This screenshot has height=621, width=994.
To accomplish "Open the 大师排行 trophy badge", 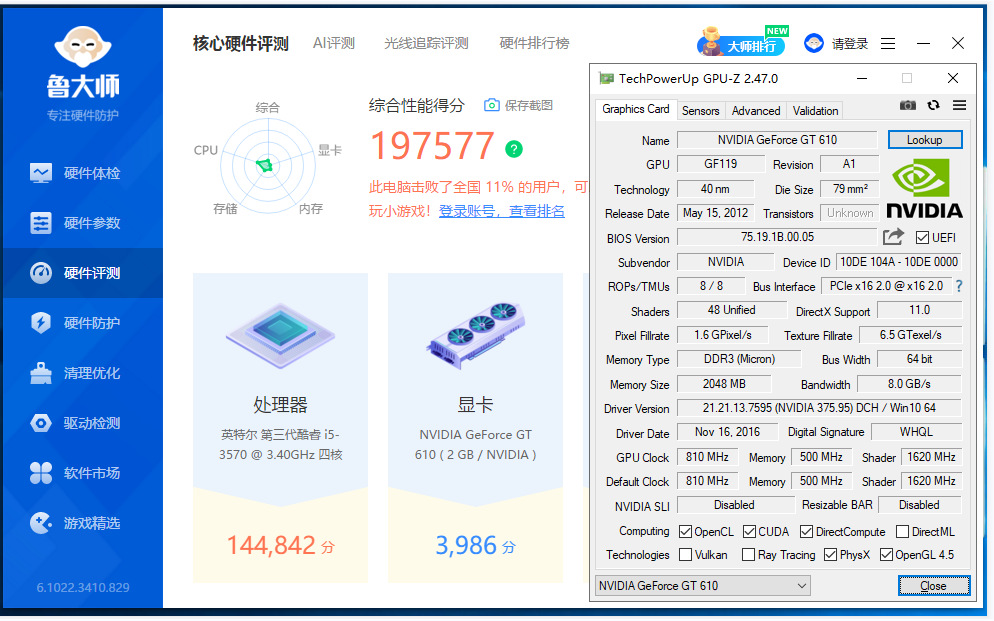I will tap(742, 44).
